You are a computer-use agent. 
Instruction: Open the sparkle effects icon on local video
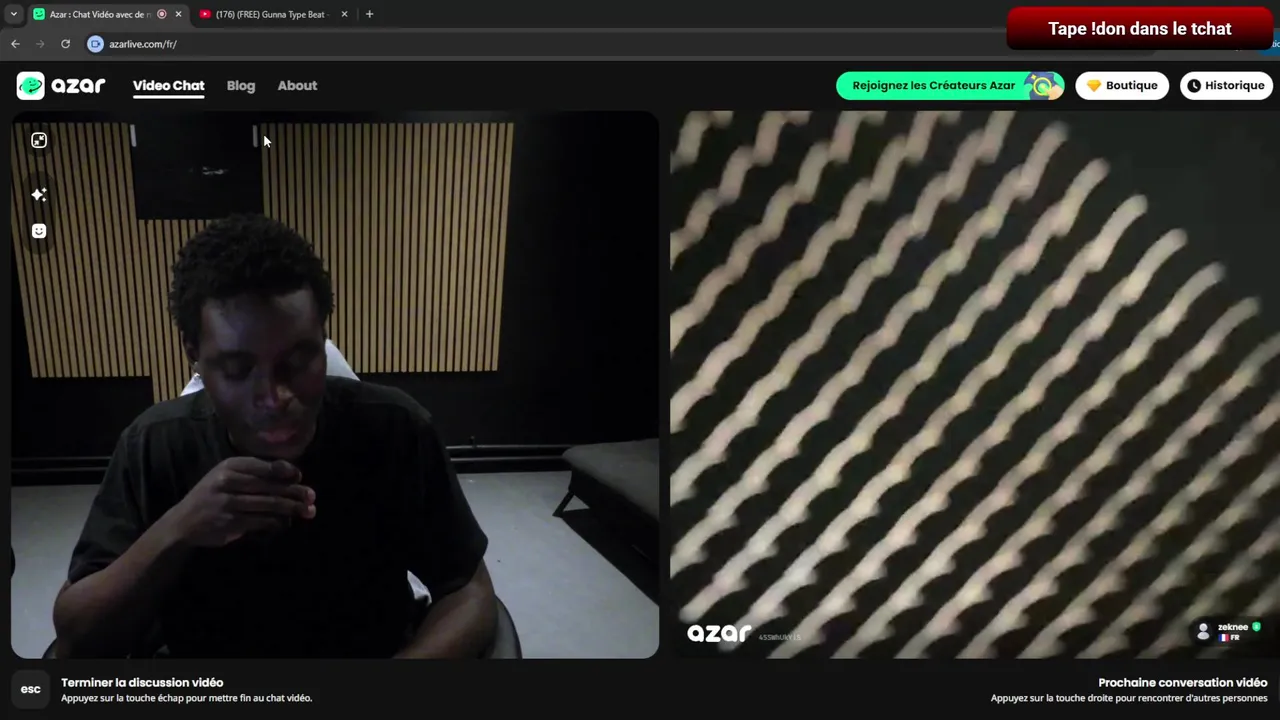[39, 195]
